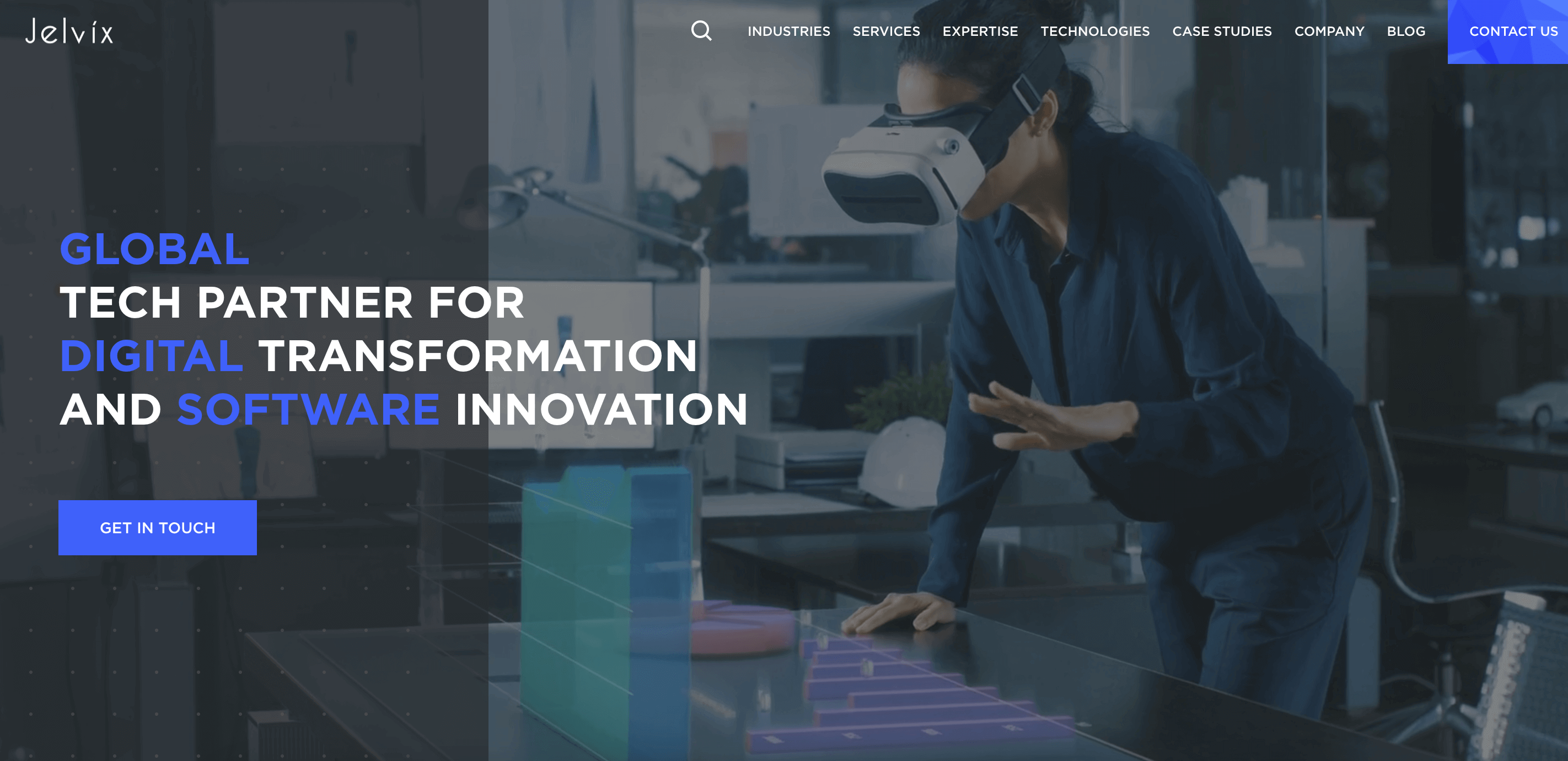Click COMPANY navigation item
The width and height of the screenshot is (1568, 761).
1328,31
